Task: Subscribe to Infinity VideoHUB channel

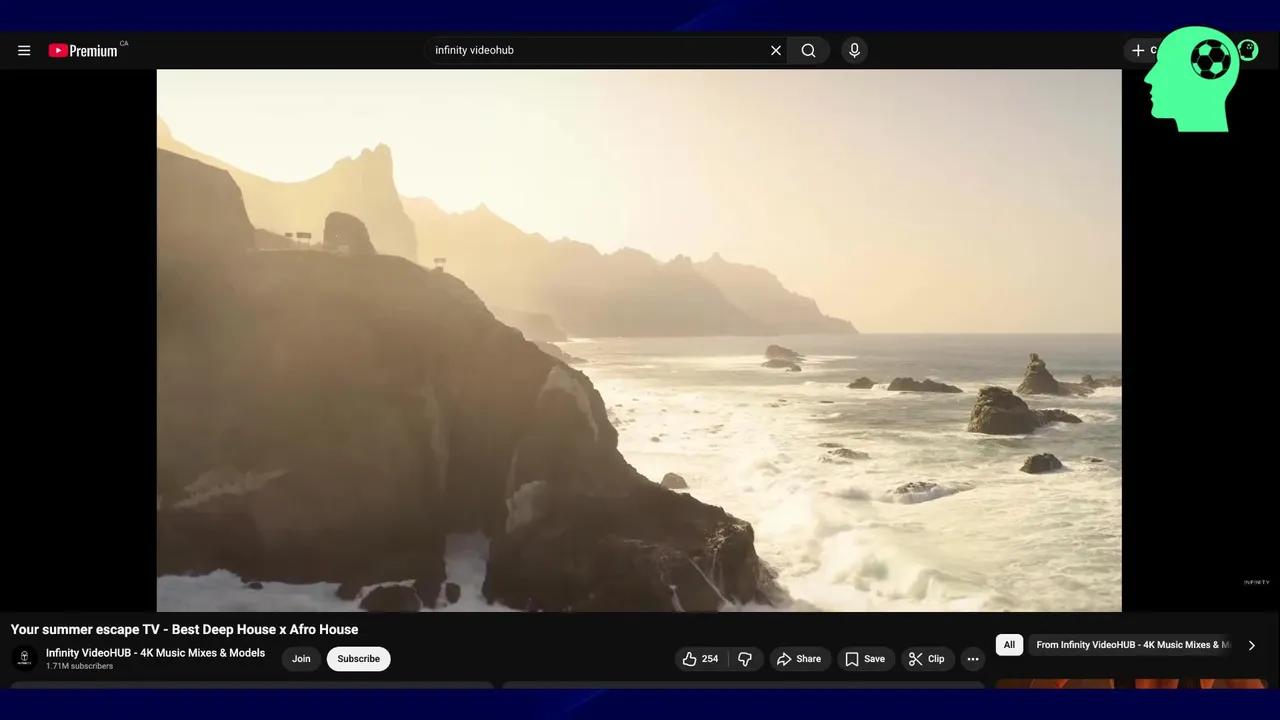Action: click(358, 659)
